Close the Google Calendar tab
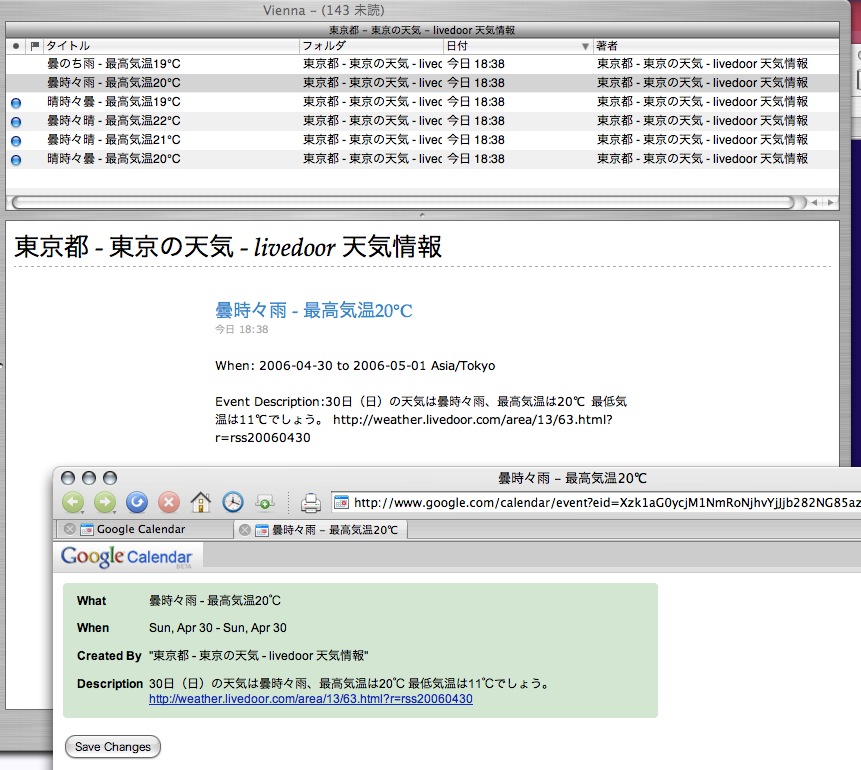 click(x=70, y=529)
